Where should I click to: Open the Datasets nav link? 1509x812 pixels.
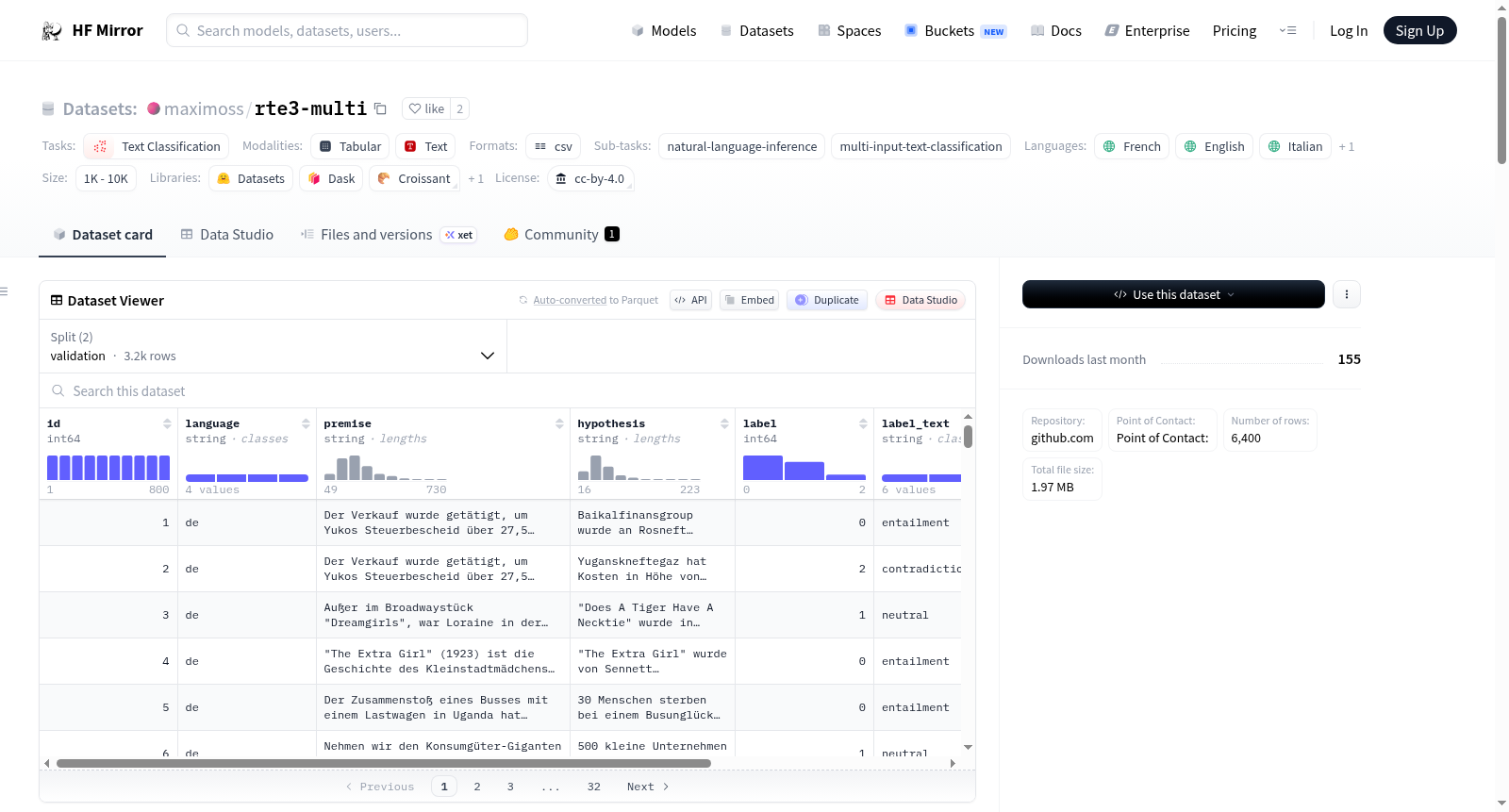pos(757,31)
